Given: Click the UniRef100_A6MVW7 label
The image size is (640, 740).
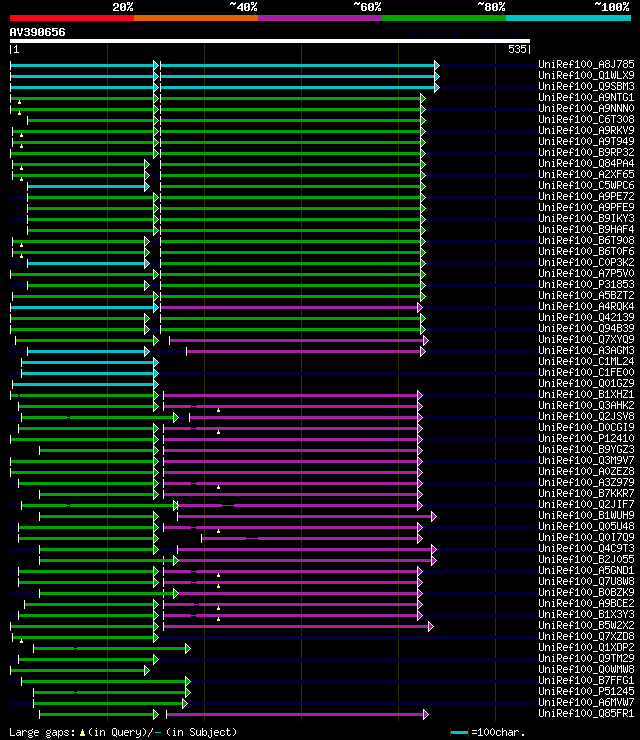Looking at the screenshot, I should (x=586, y=702).
